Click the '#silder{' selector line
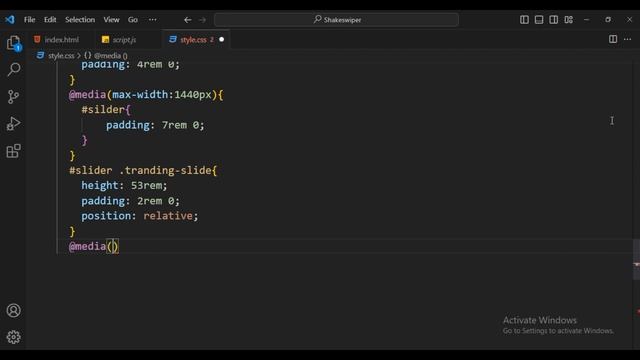This screenshot has width=640, height=360. [x=106, y=110]
